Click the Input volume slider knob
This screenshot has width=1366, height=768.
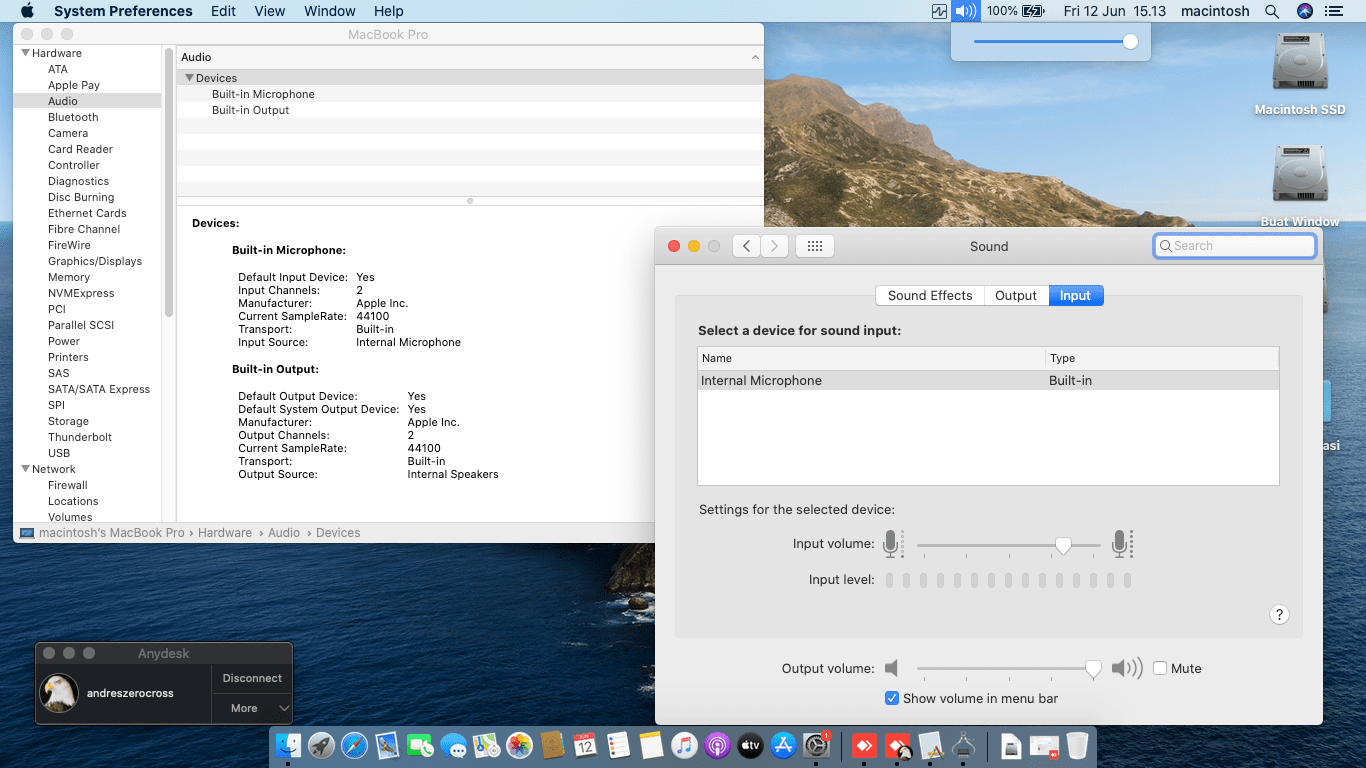1063,545
